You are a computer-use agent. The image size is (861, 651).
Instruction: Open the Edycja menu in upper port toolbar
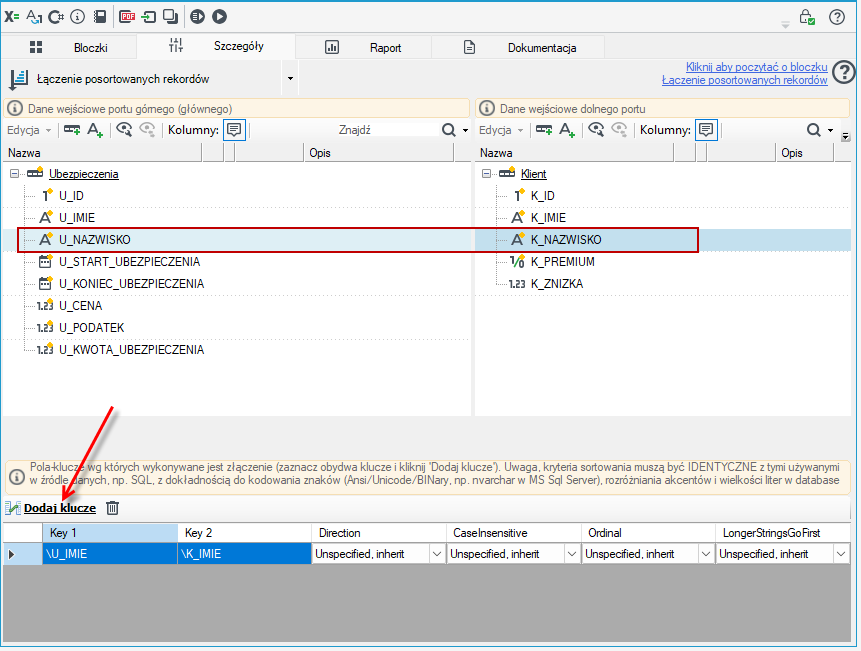[29, 130]
